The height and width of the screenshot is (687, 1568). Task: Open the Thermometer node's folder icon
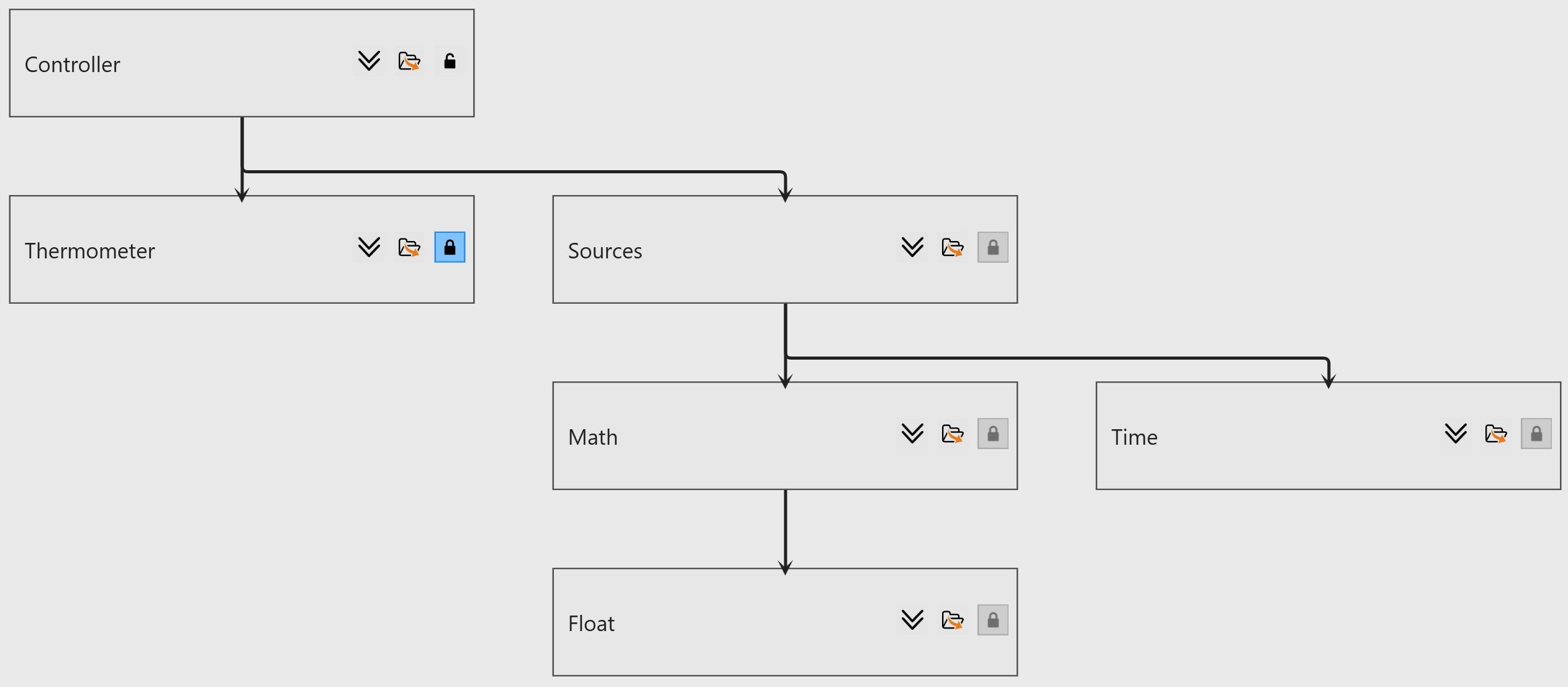pos(409,248)
